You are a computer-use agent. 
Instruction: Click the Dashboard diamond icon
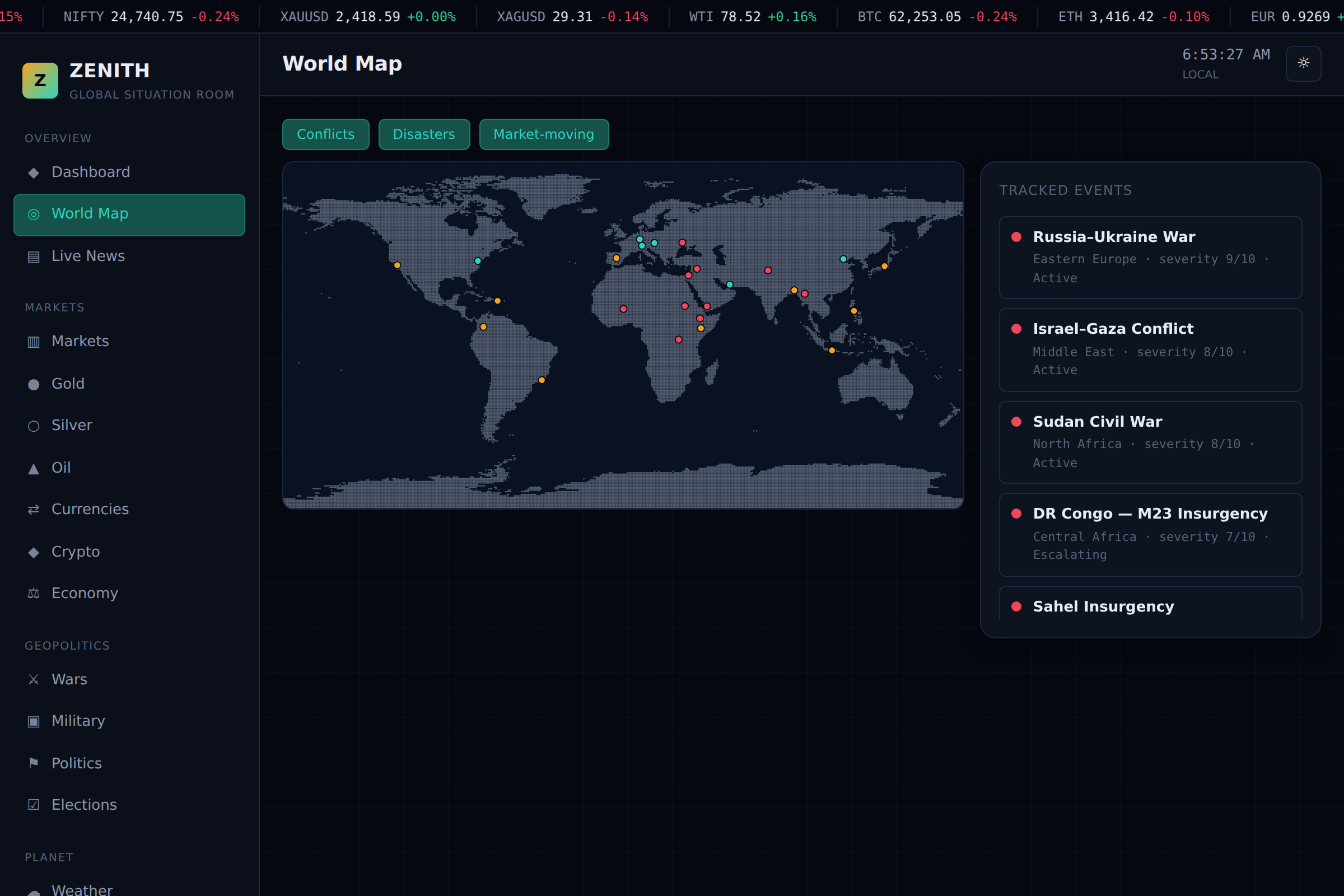point(34,172)
